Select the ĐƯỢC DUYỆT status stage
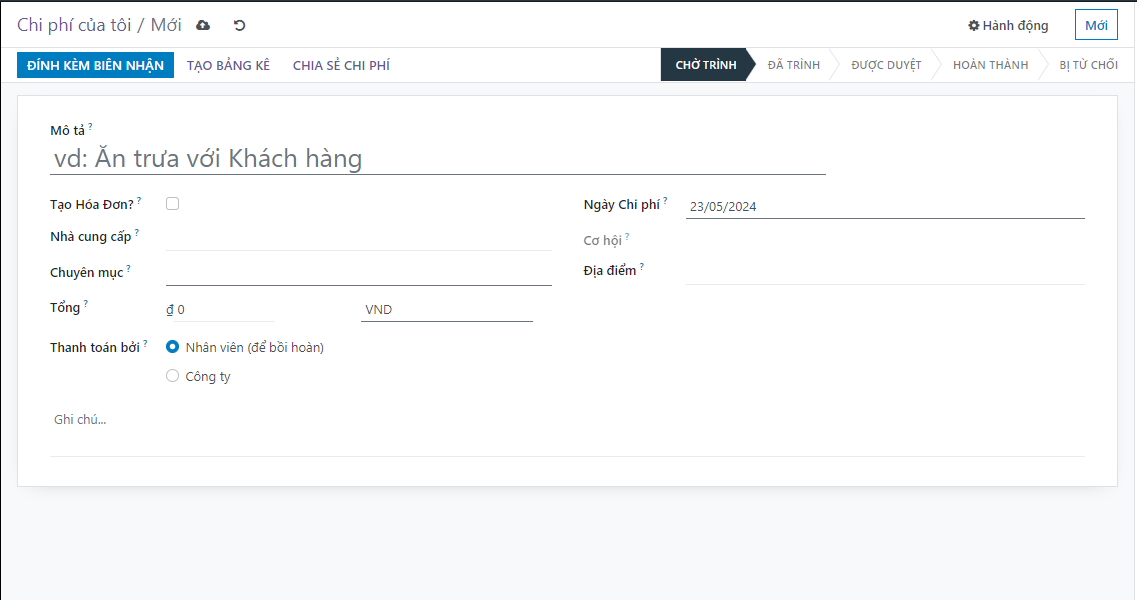The width and height of the screenshot is (1137, 600). pyautogui.click(x=886, y=65)
